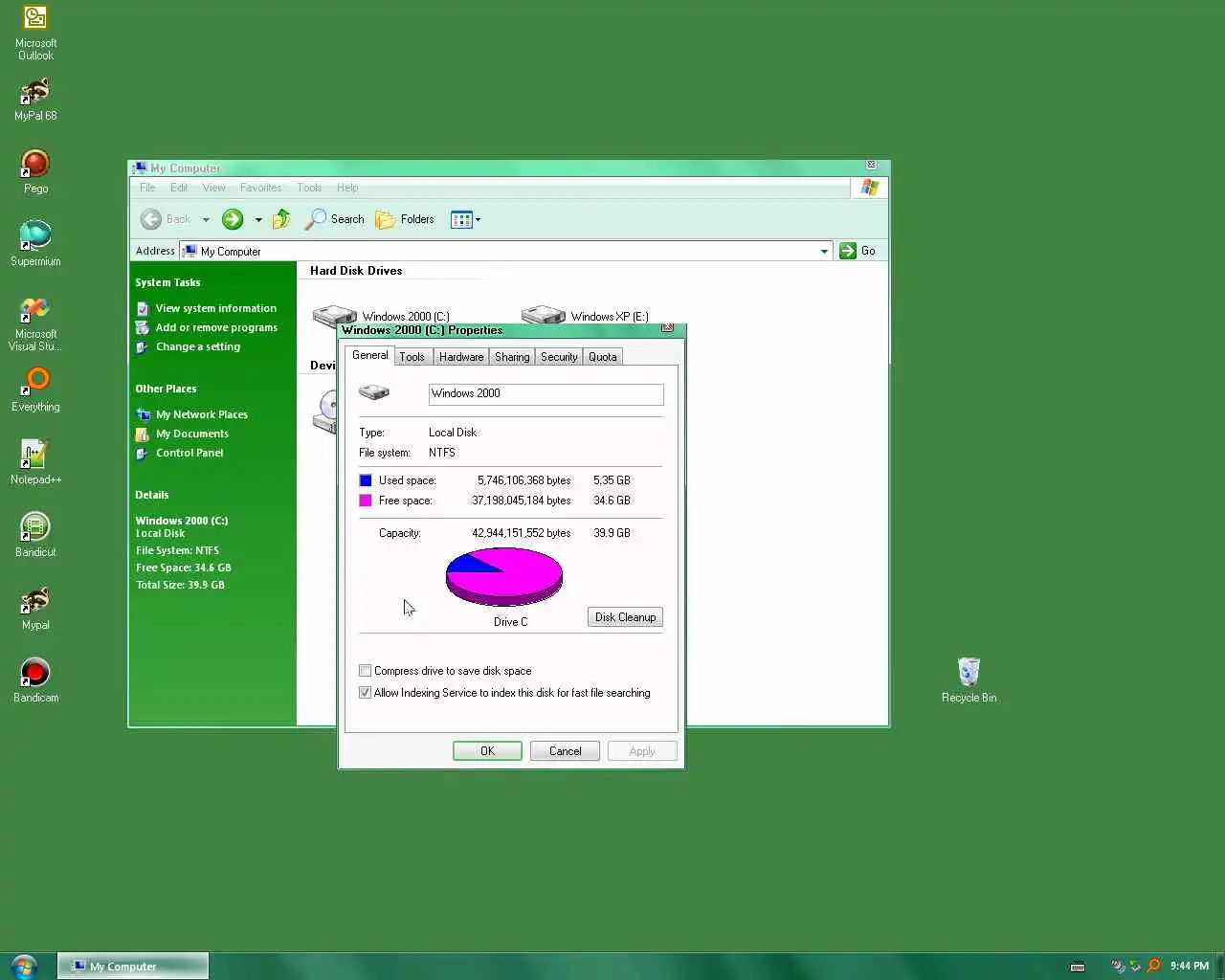
Task: Select the Windows XP (E:) drive icon
Action: [543, 315]
